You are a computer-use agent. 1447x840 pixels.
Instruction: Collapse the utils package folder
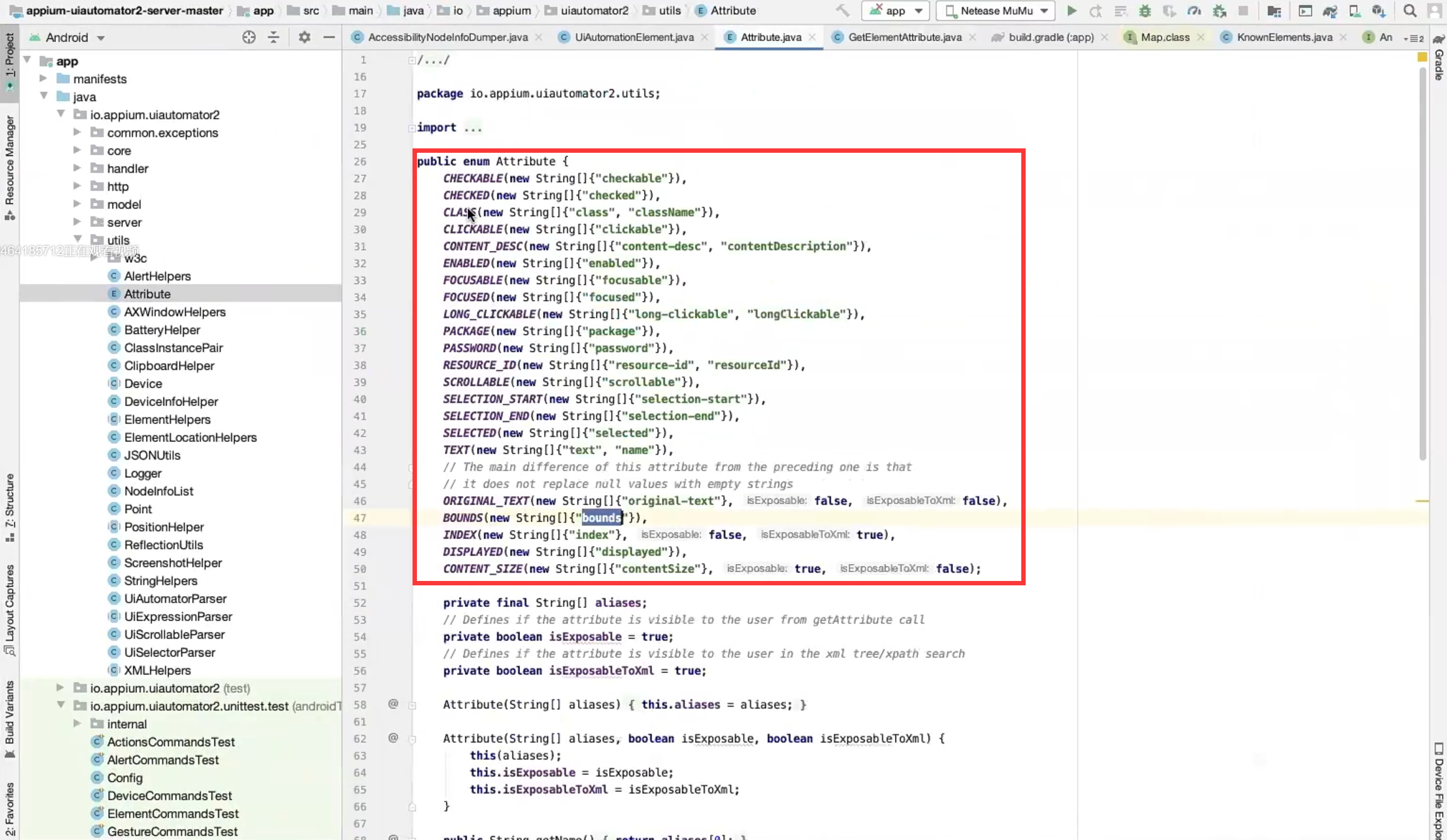pos(78,240)
